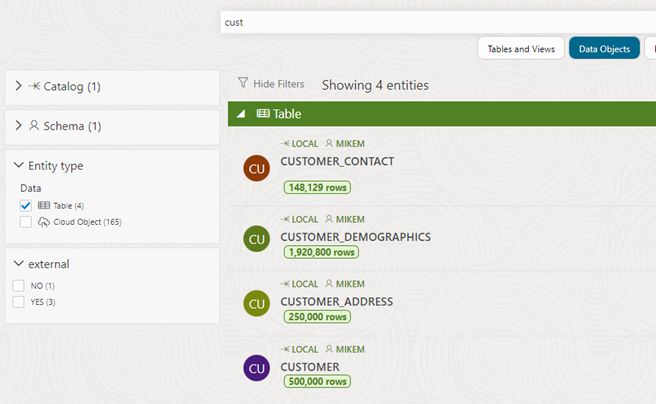Click the CUSTOMER_DEMOGRAPHICS avatar icon
The width and height of the screenshot is (656, 404).
256,239
